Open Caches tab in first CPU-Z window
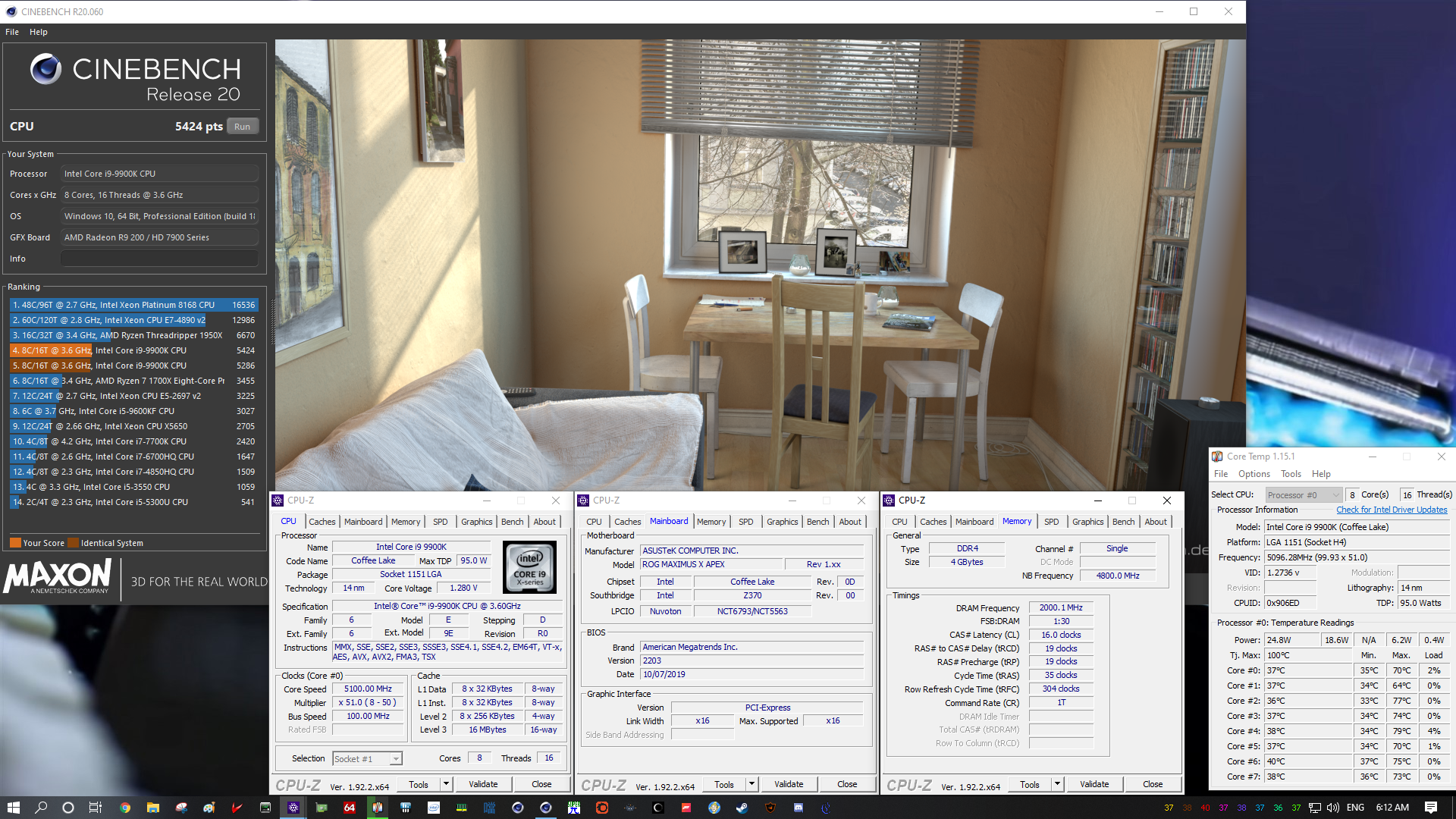Viewport: 1456px width, 819px height. (322, 522)
